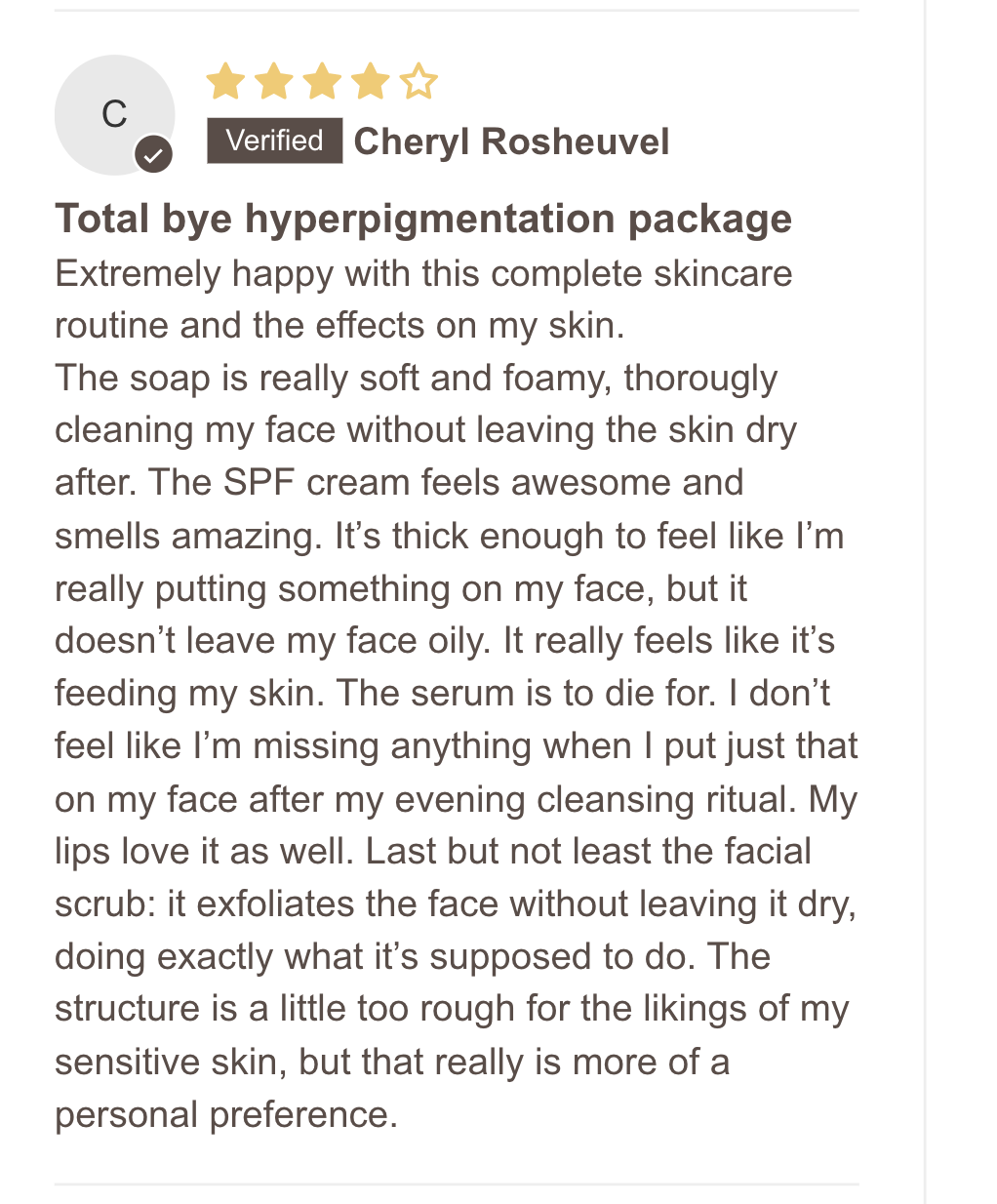Click the third gold rating star

322,82
